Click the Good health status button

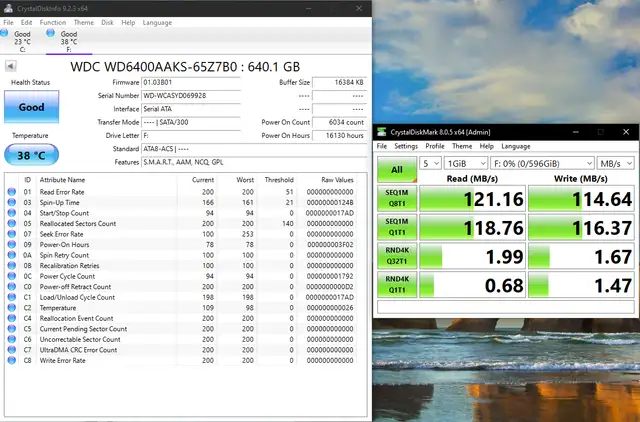coord(31,107)
